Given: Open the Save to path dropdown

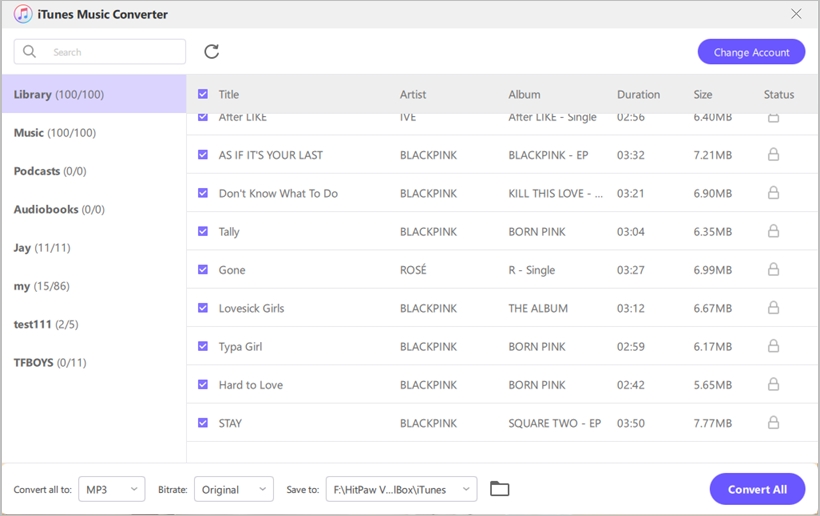Looking at the screenshot, I should (x=401, y=489).
